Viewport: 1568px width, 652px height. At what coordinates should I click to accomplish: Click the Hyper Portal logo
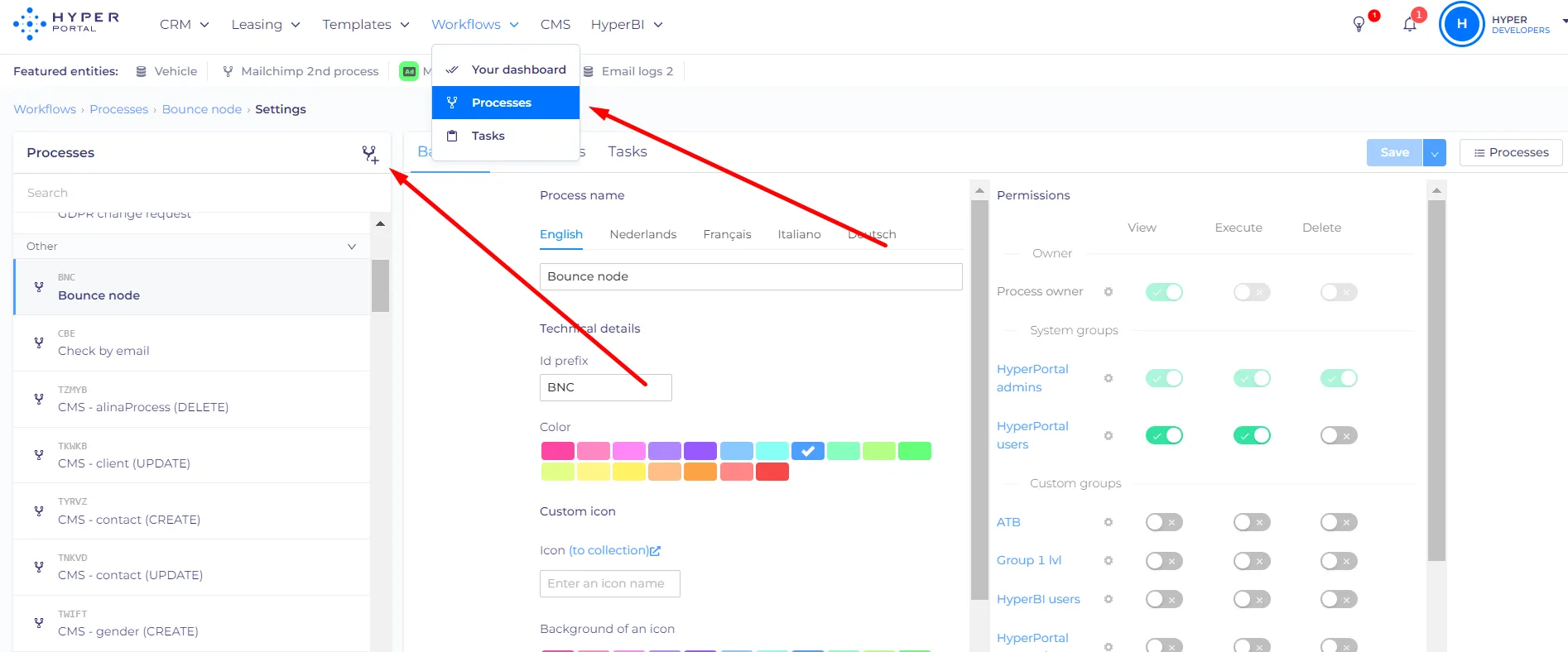(x=66, y=24)
